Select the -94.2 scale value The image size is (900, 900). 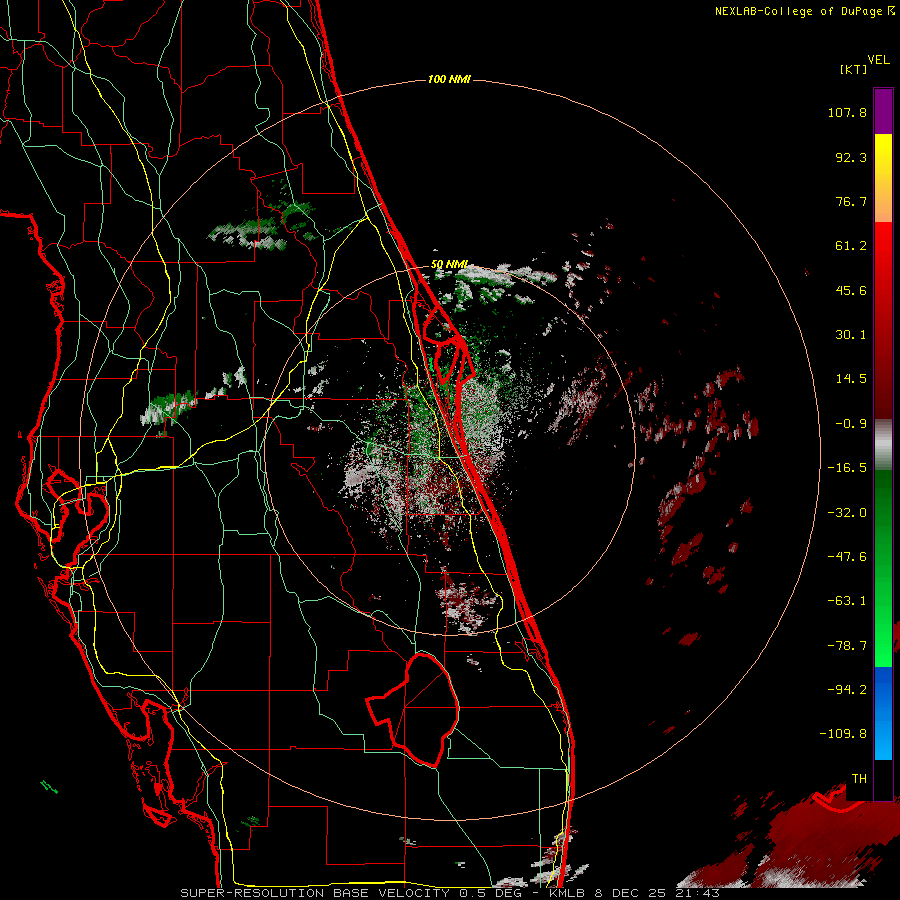coord(847,689)
